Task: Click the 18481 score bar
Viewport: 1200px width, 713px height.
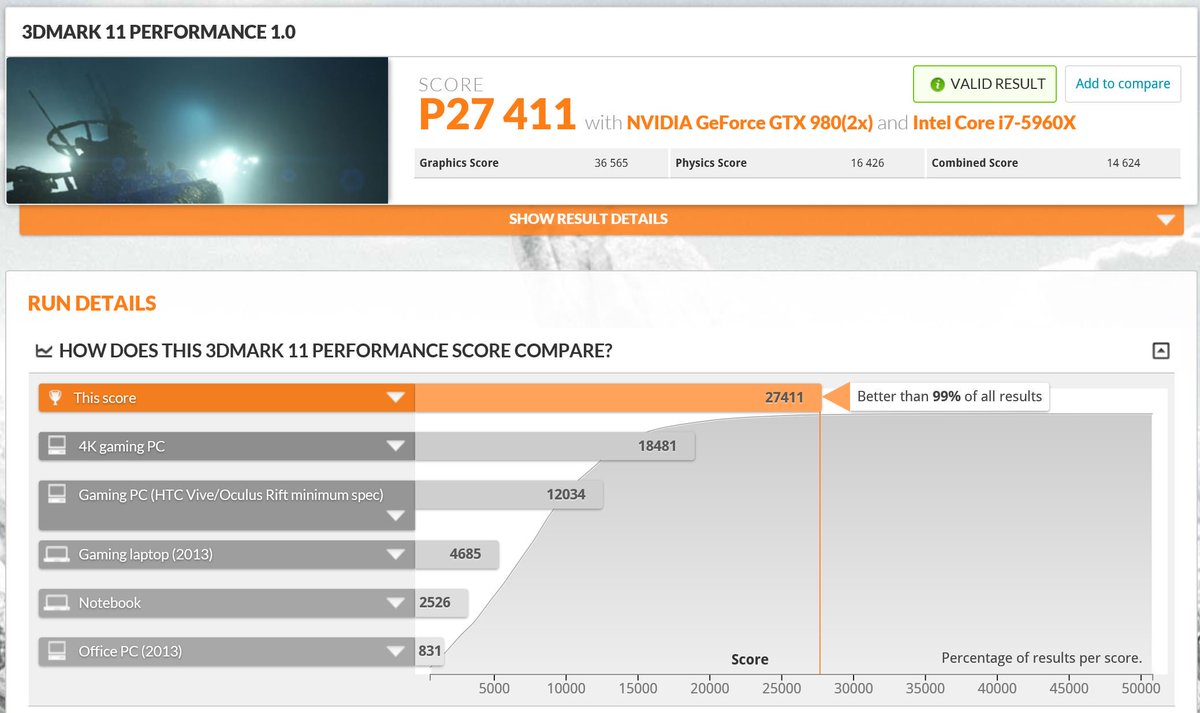Action: coord(555,446)
